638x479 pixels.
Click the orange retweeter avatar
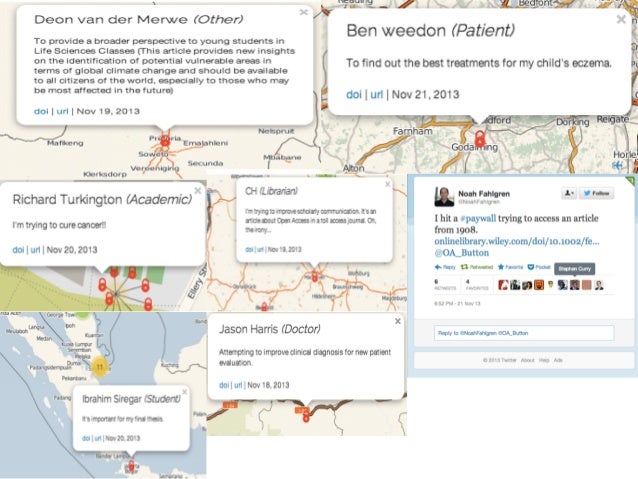click(539, 285)
